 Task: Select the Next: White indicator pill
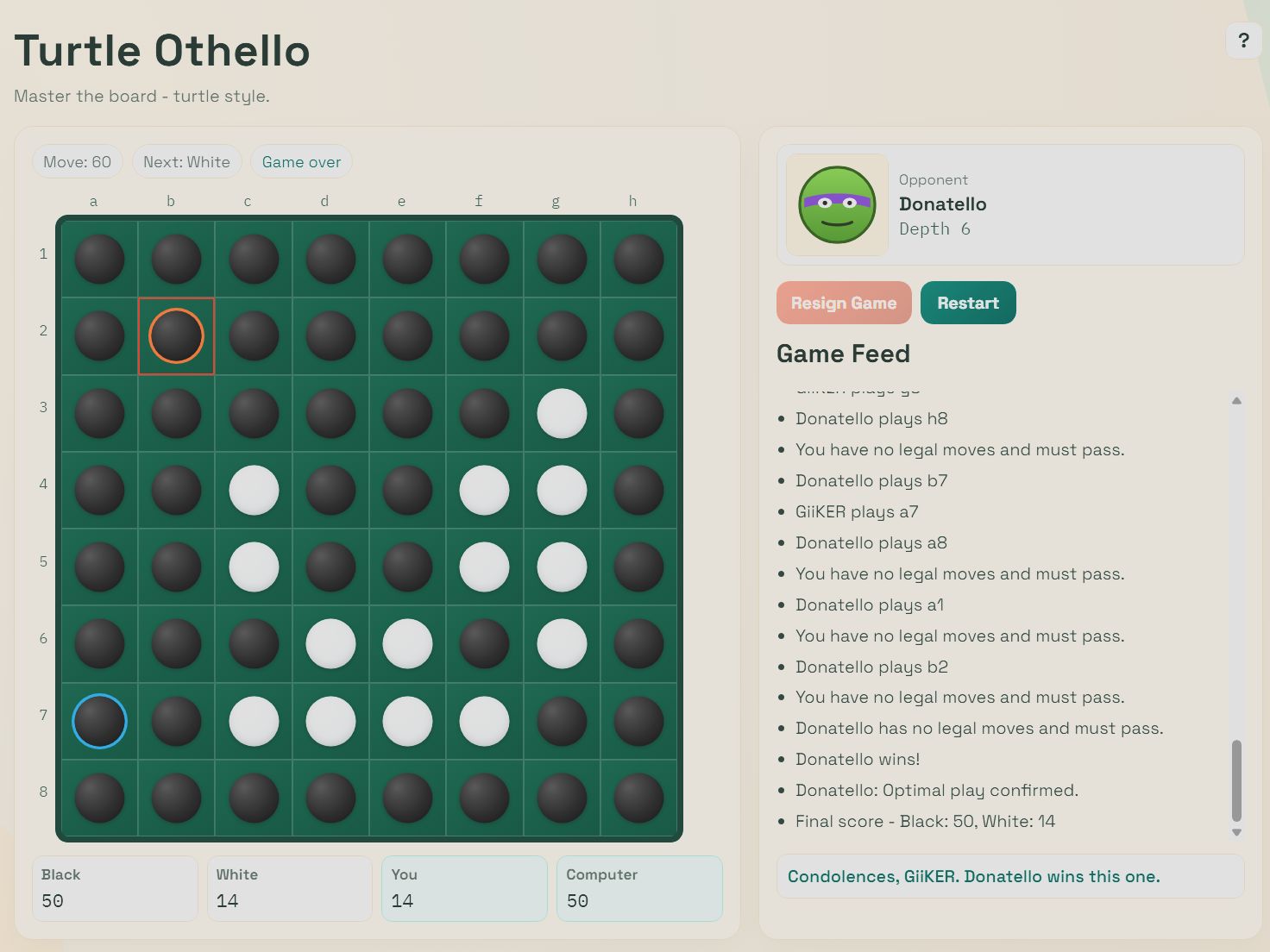(x=186, y=162)
